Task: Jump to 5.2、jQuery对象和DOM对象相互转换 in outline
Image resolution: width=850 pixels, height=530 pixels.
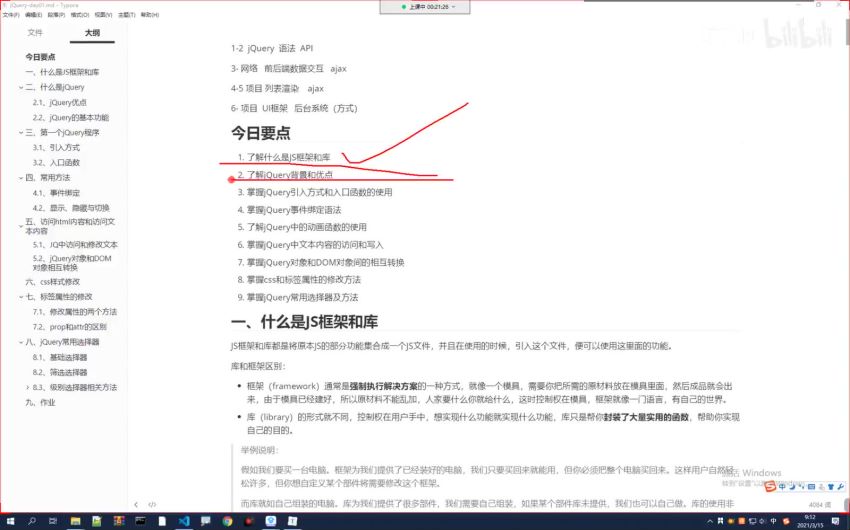Action: click(72, 263)
